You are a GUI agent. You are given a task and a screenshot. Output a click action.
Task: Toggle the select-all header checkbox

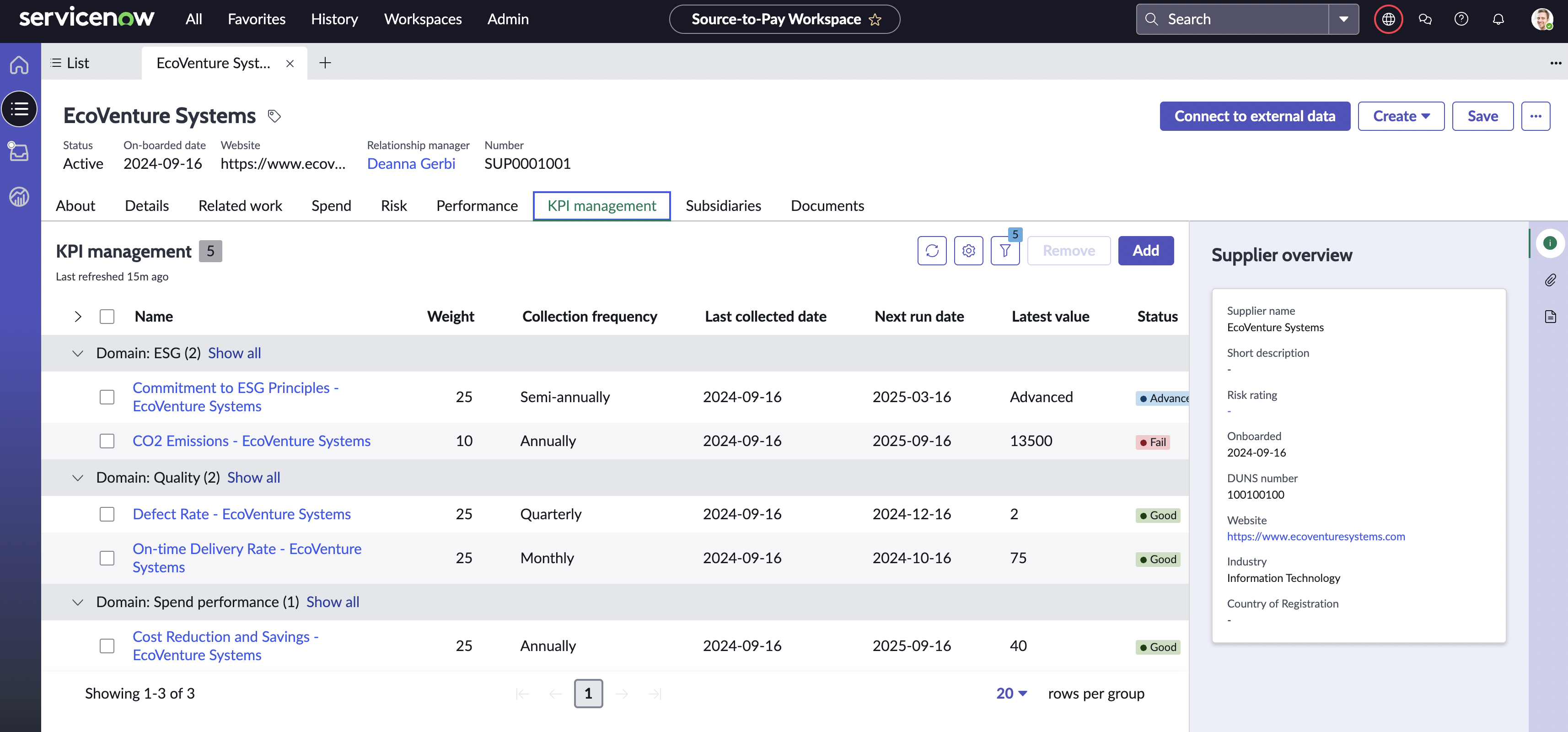[107, 317]
